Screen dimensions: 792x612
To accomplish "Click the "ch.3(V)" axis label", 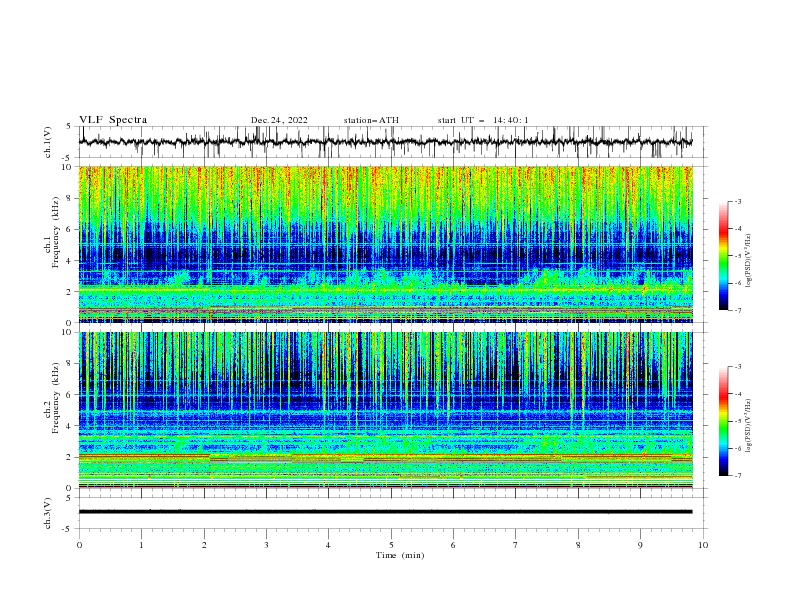I will pyautogui.click(x=48, y=513).
